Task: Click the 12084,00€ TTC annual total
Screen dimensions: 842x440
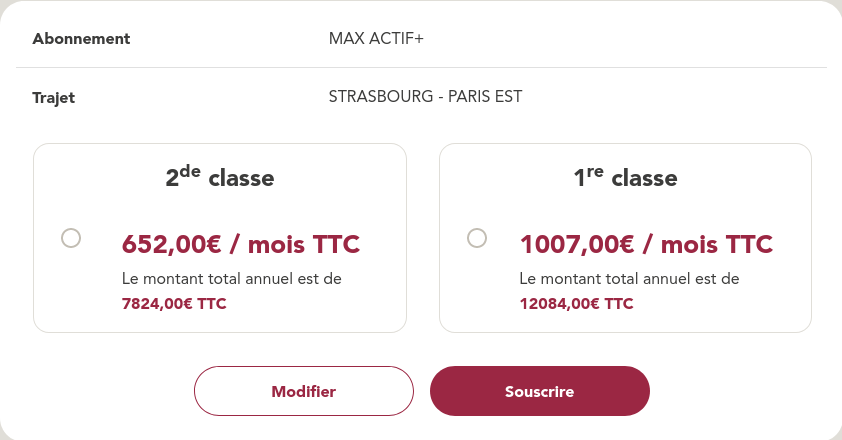Action: [x=576, y=303]
